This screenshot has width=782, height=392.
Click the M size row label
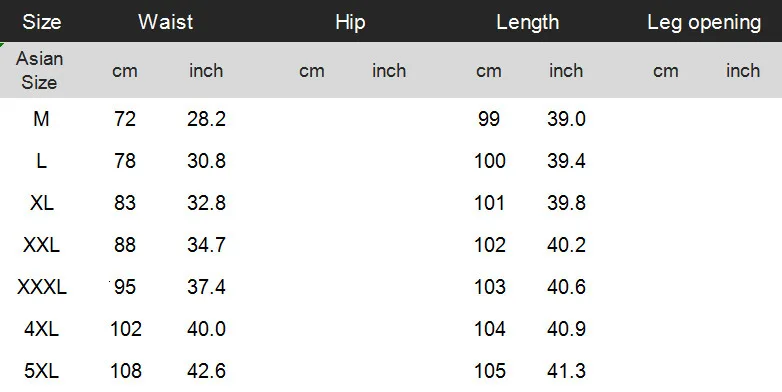coord(41,119)
